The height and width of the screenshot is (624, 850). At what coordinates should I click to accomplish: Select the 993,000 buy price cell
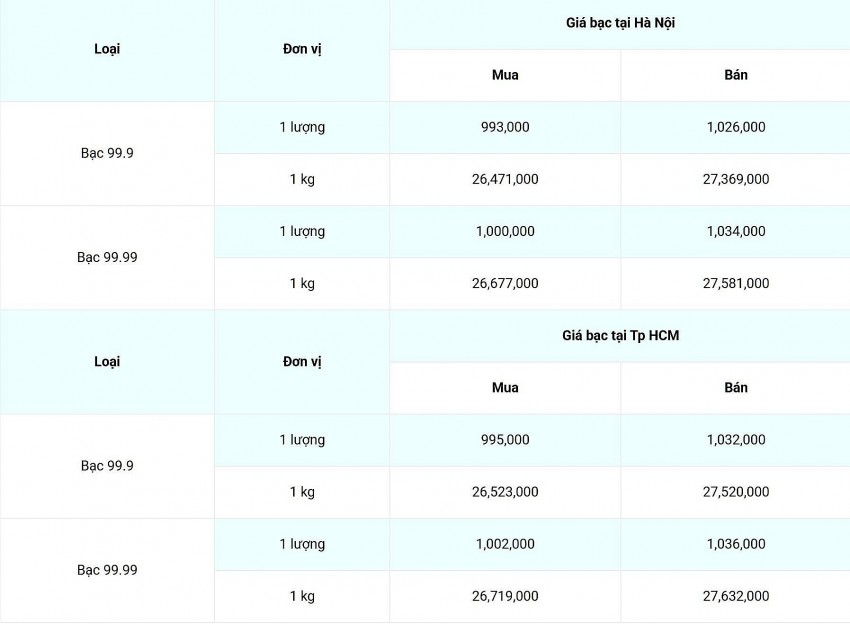505,127
